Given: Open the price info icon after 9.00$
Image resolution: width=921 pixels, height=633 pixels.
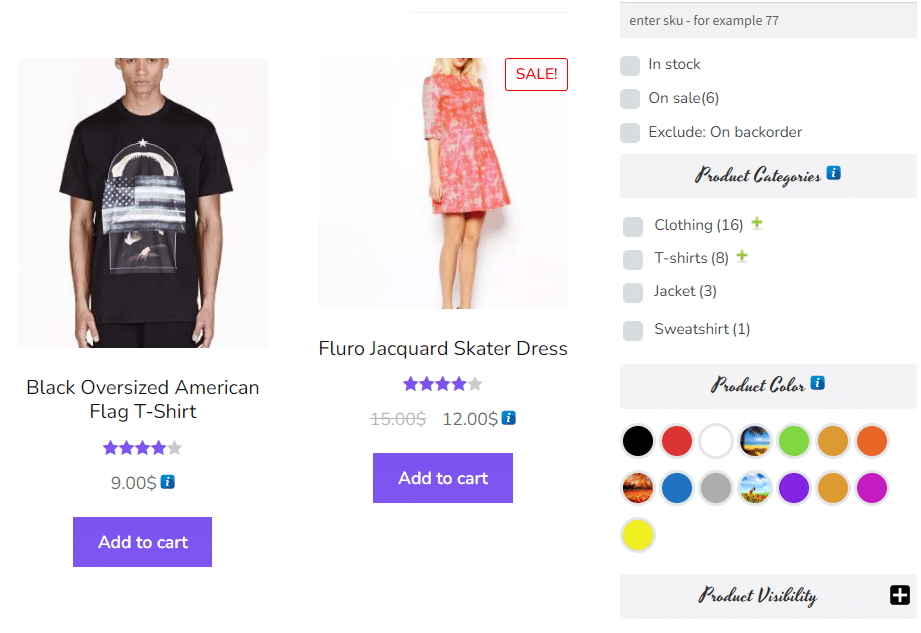Looking at the screenshot, I should point(168,482).
